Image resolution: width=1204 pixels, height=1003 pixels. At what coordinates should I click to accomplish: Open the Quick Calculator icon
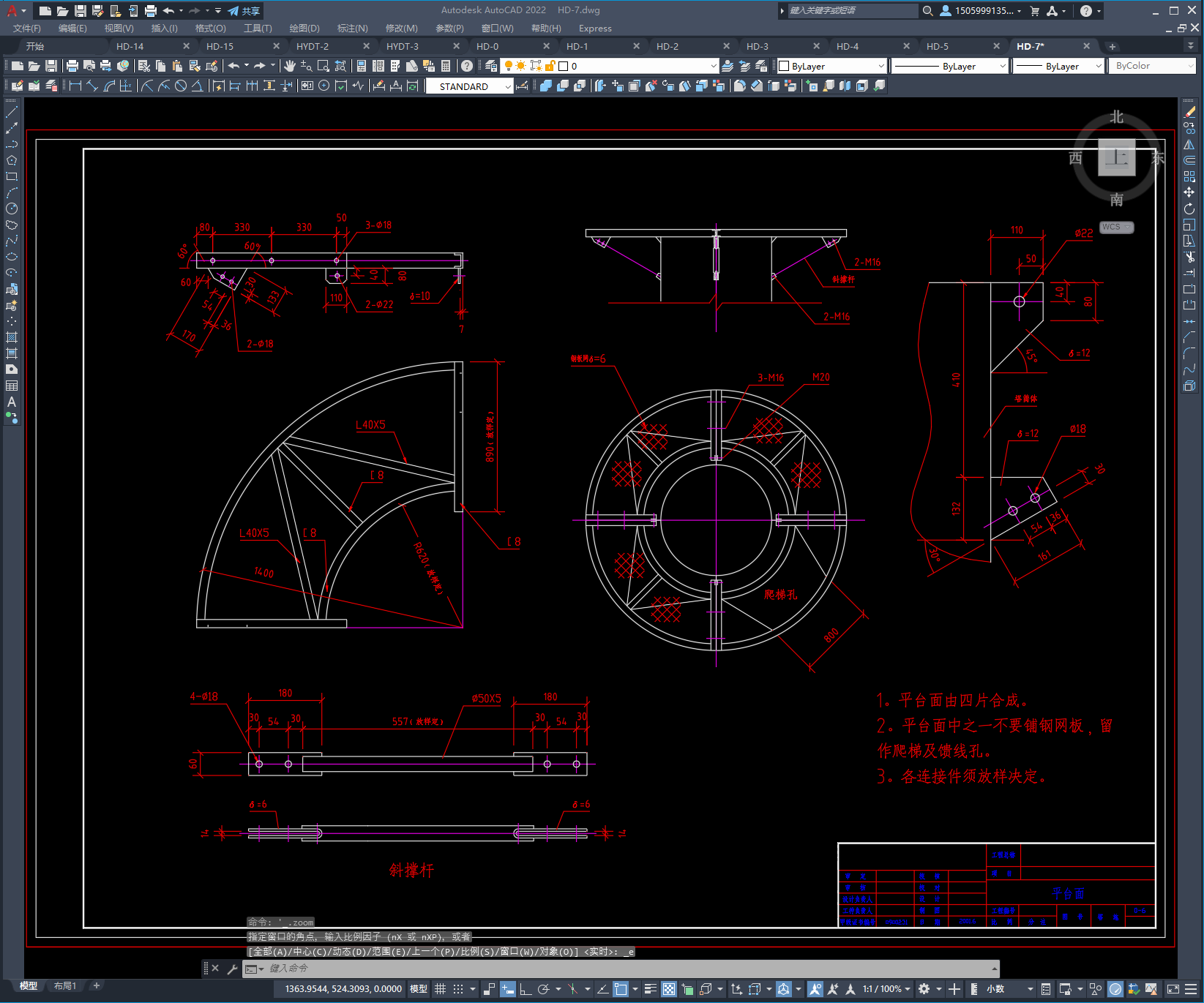click(x=446, y=66)
